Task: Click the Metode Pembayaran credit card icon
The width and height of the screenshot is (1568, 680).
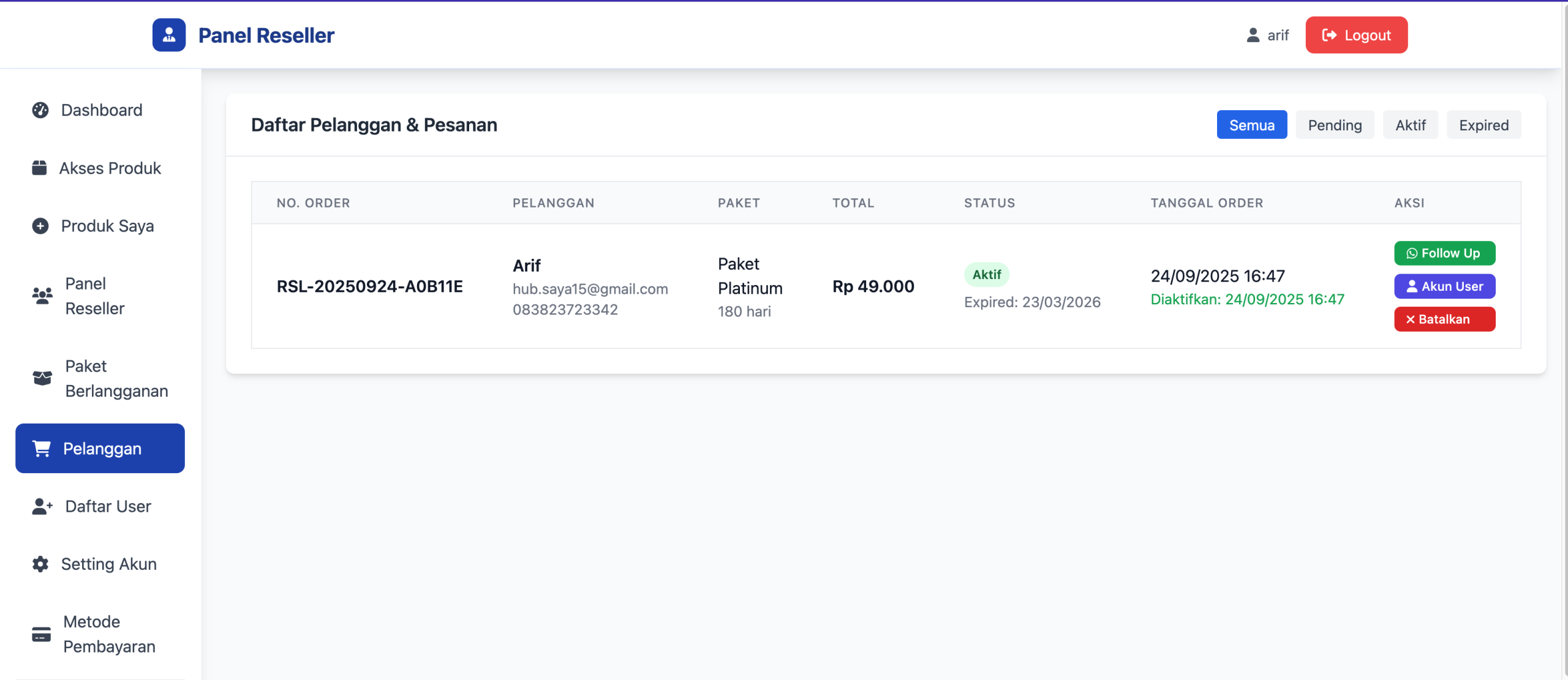Action: (x=41, y=634)
